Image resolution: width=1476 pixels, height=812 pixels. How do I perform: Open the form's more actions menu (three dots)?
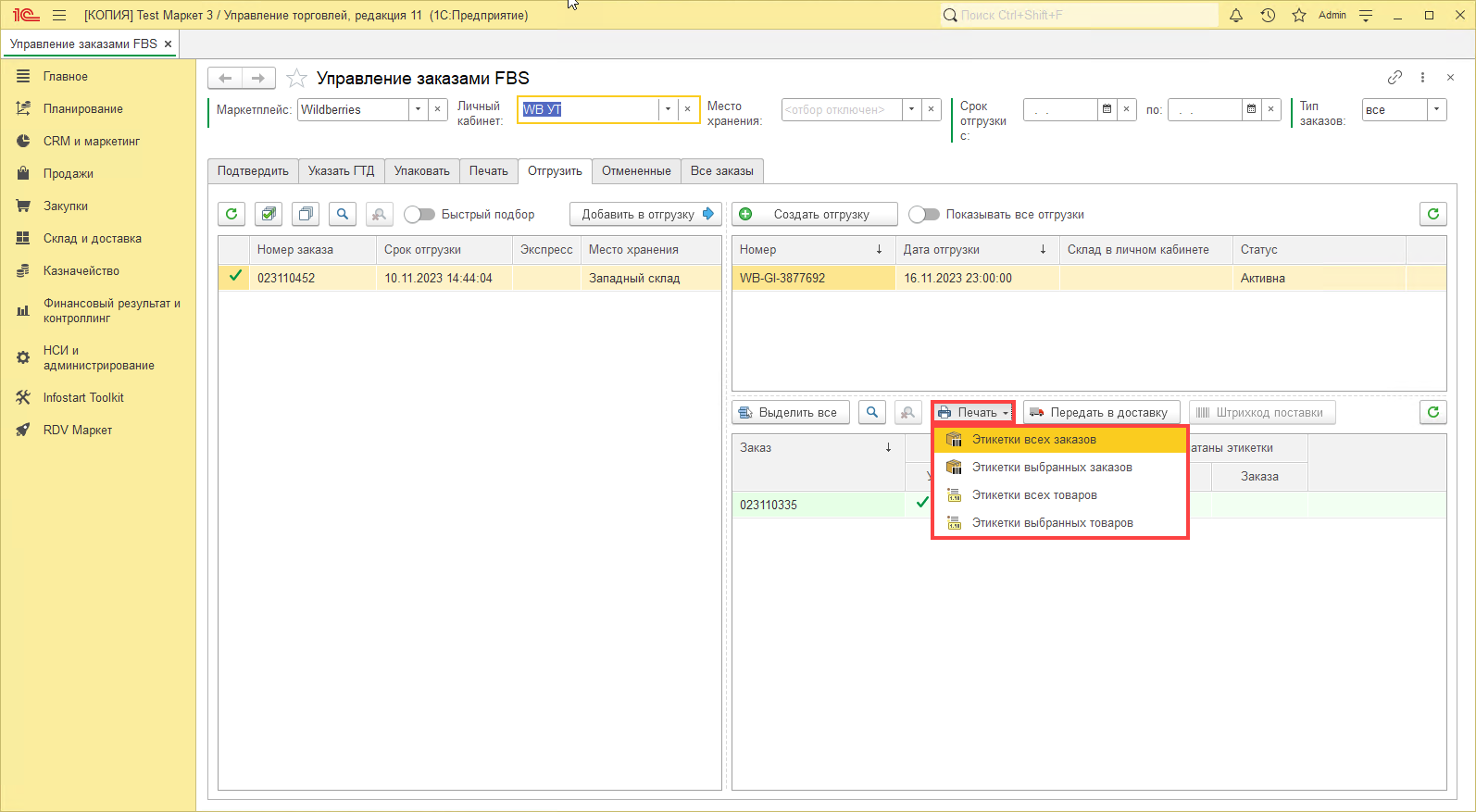tap(1423, 78)
